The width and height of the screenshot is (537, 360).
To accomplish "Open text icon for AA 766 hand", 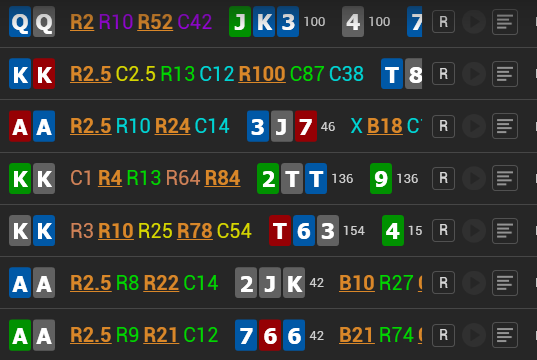I will (x=505, y=335).
